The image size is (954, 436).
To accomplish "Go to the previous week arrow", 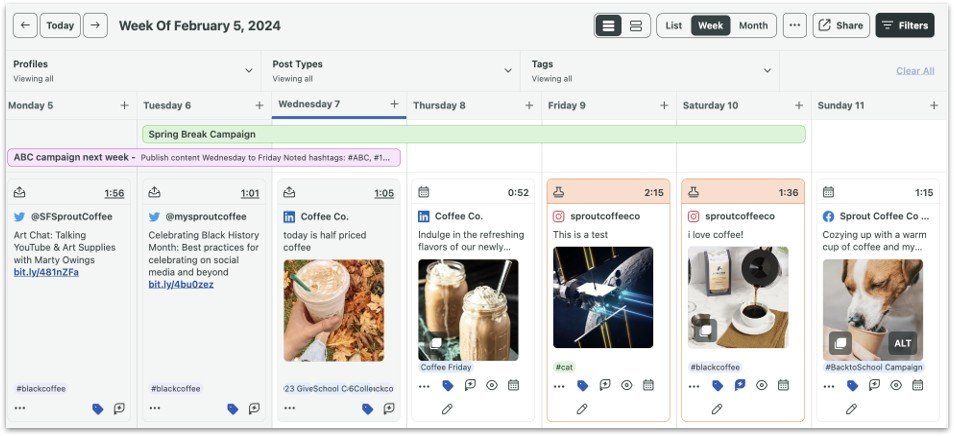I will click(26, 26).
